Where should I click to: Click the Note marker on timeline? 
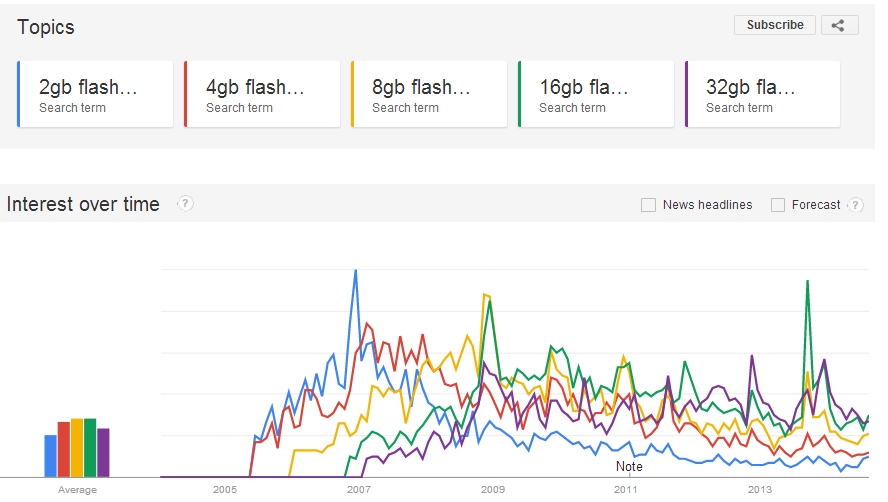click(629, 466)
